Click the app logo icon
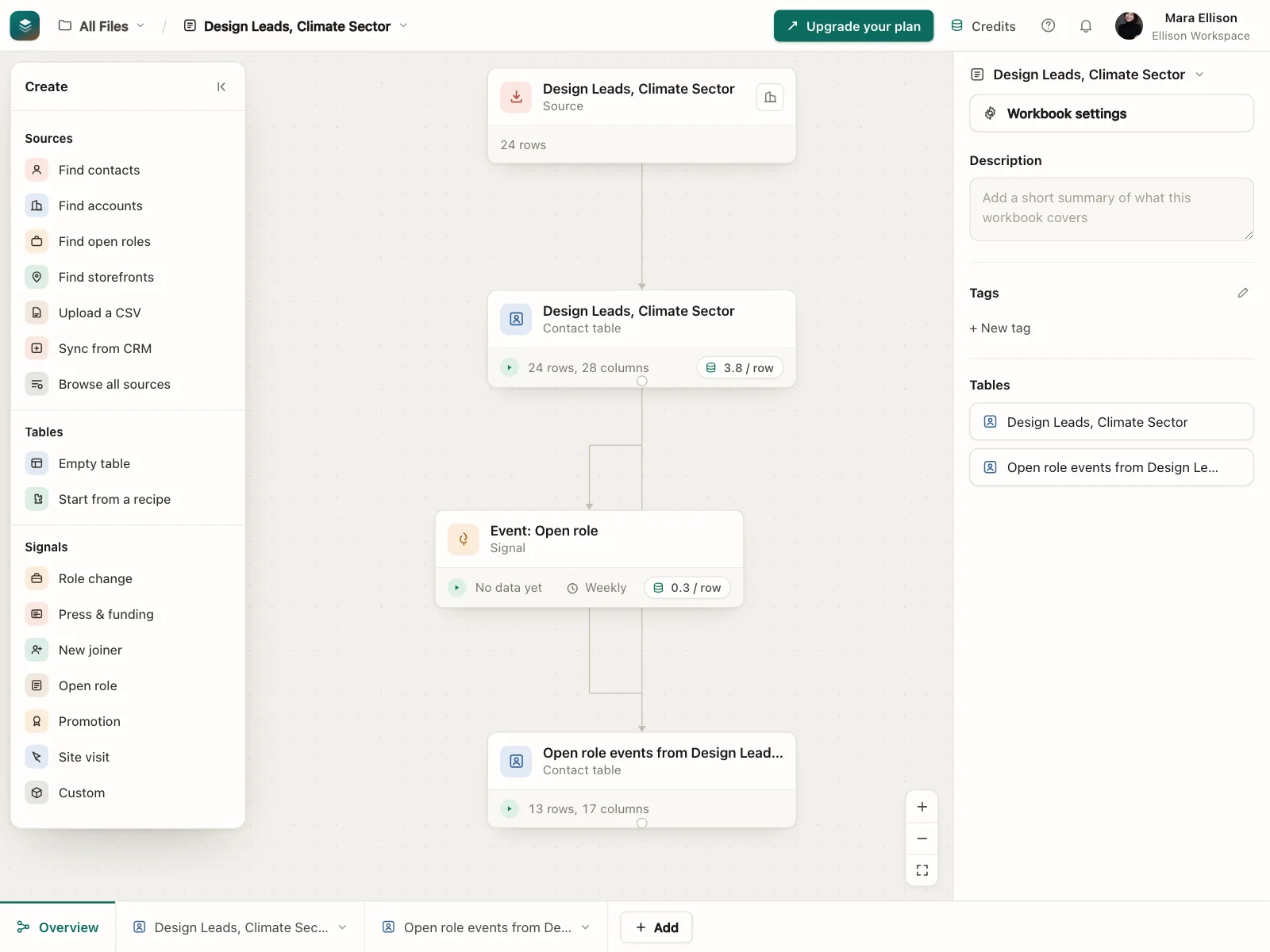 [25, 25]
